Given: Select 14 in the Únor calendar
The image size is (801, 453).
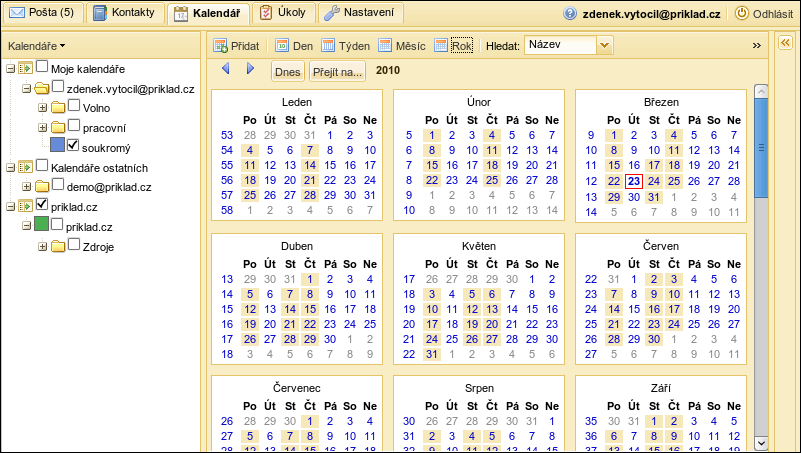Looking at the screenshot, I should pos(552,150).
